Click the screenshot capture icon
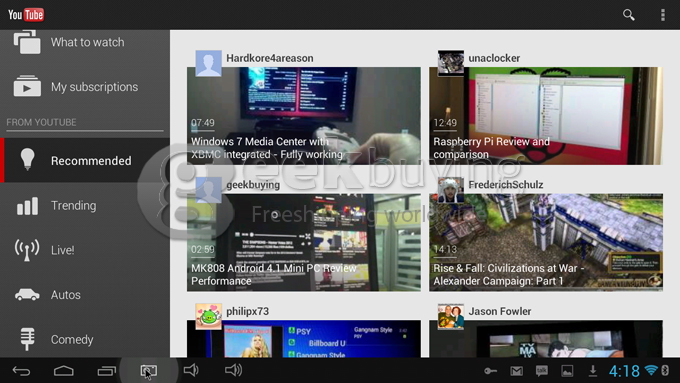The width and height of the screenshot is (680, 383). pos(149,371)
